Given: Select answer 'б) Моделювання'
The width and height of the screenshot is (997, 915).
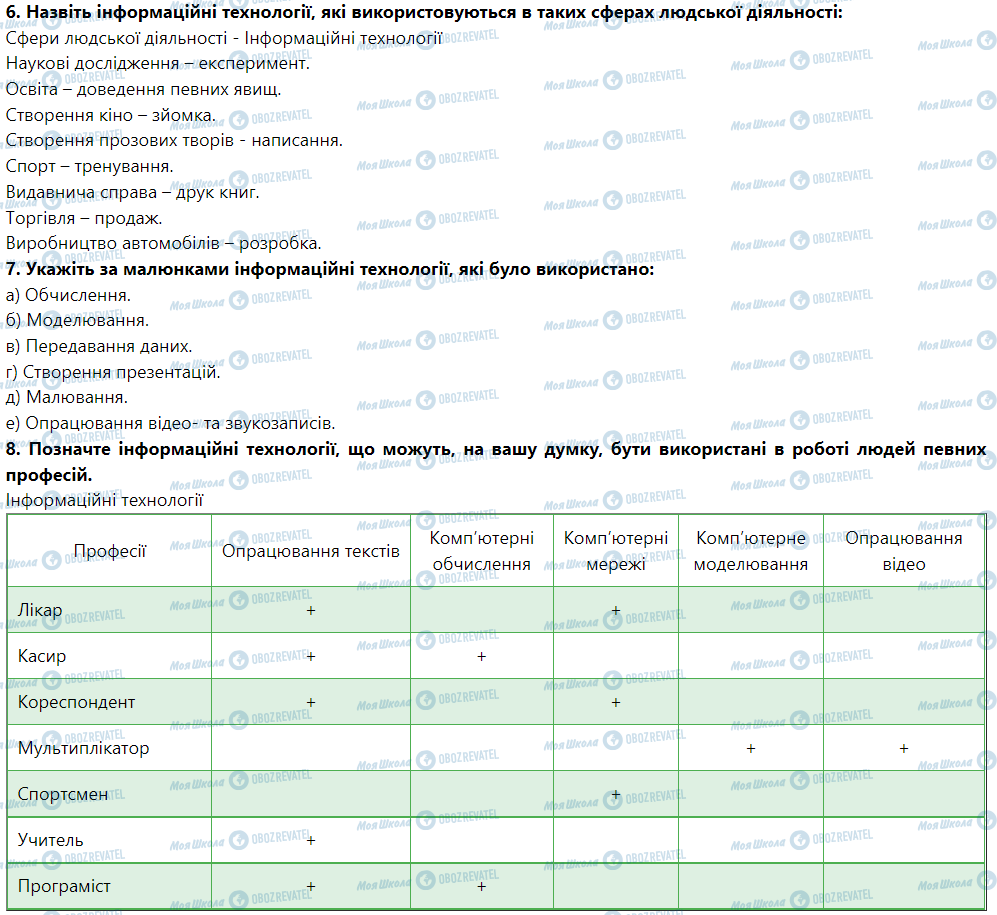Looking at the screenshot, I should (77, 320).
